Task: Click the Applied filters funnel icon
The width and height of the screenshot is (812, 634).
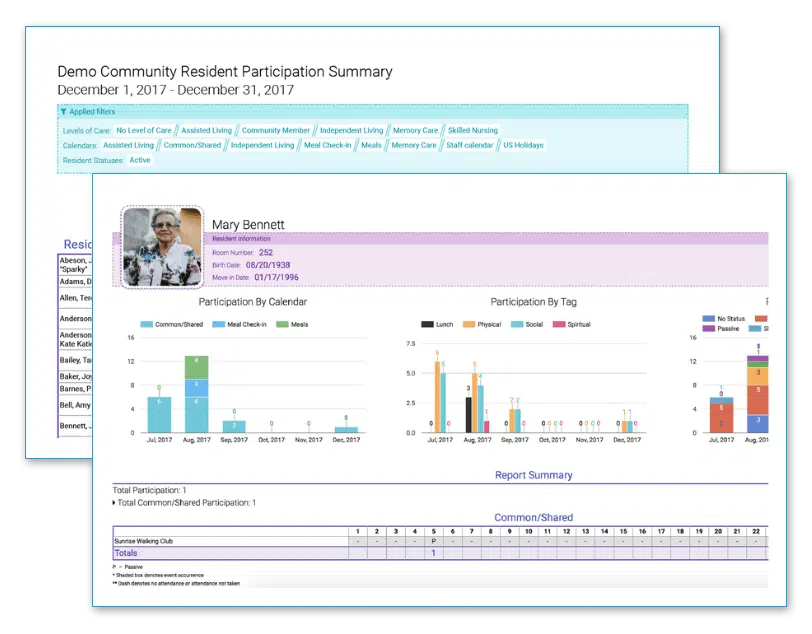Action: 64,112
